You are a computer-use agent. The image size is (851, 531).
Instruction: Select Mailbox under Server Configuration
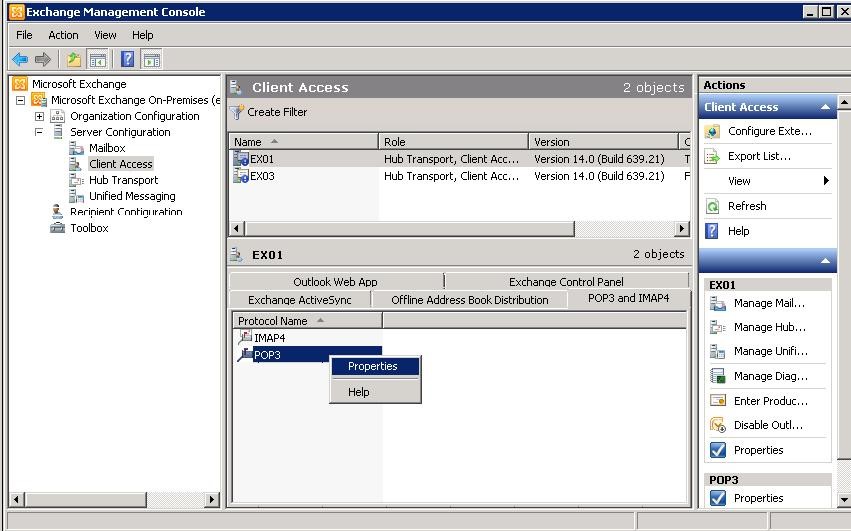(107, 148)
